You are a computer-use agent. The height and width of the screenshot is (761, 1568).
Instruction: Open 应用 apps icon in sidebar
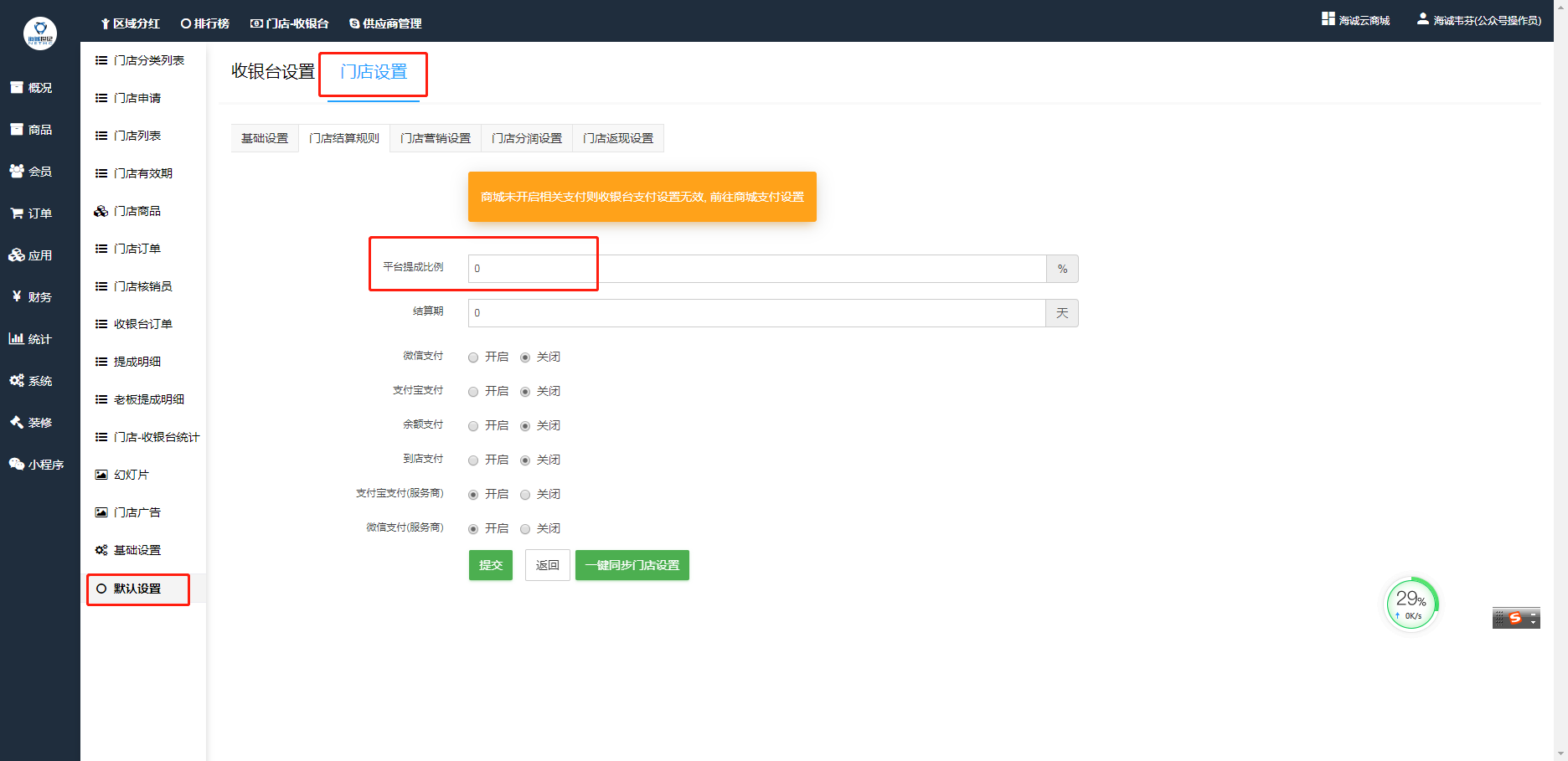(16, 255)
